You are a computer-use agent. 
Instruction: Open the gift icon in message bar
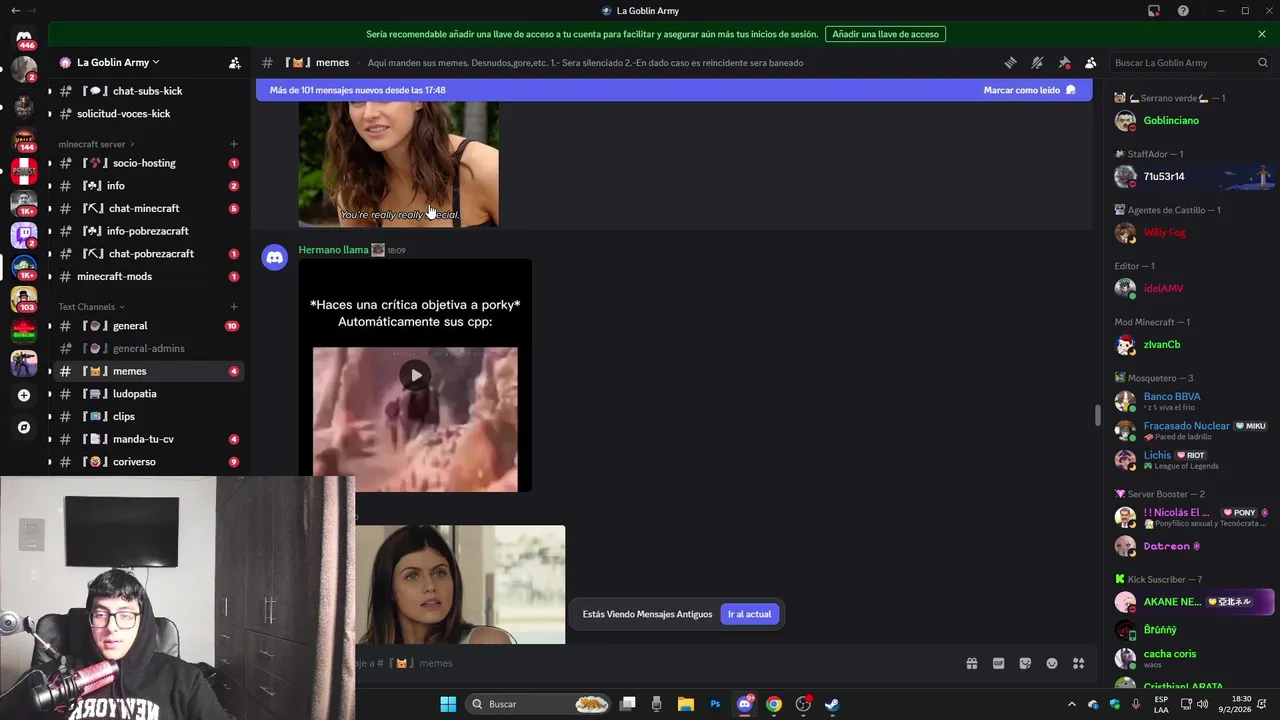point(971,663)
